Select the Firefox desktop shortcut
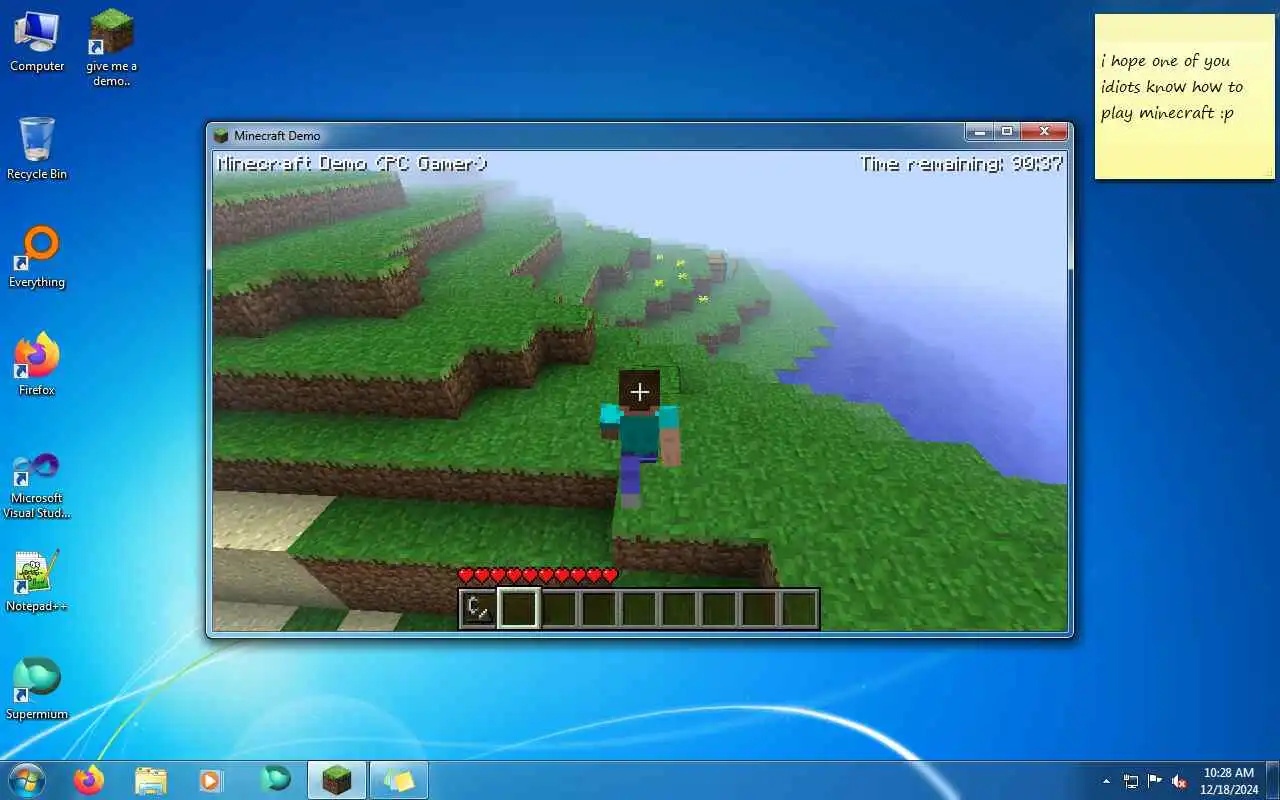1280x800 pixels. (x=37, y=365)
